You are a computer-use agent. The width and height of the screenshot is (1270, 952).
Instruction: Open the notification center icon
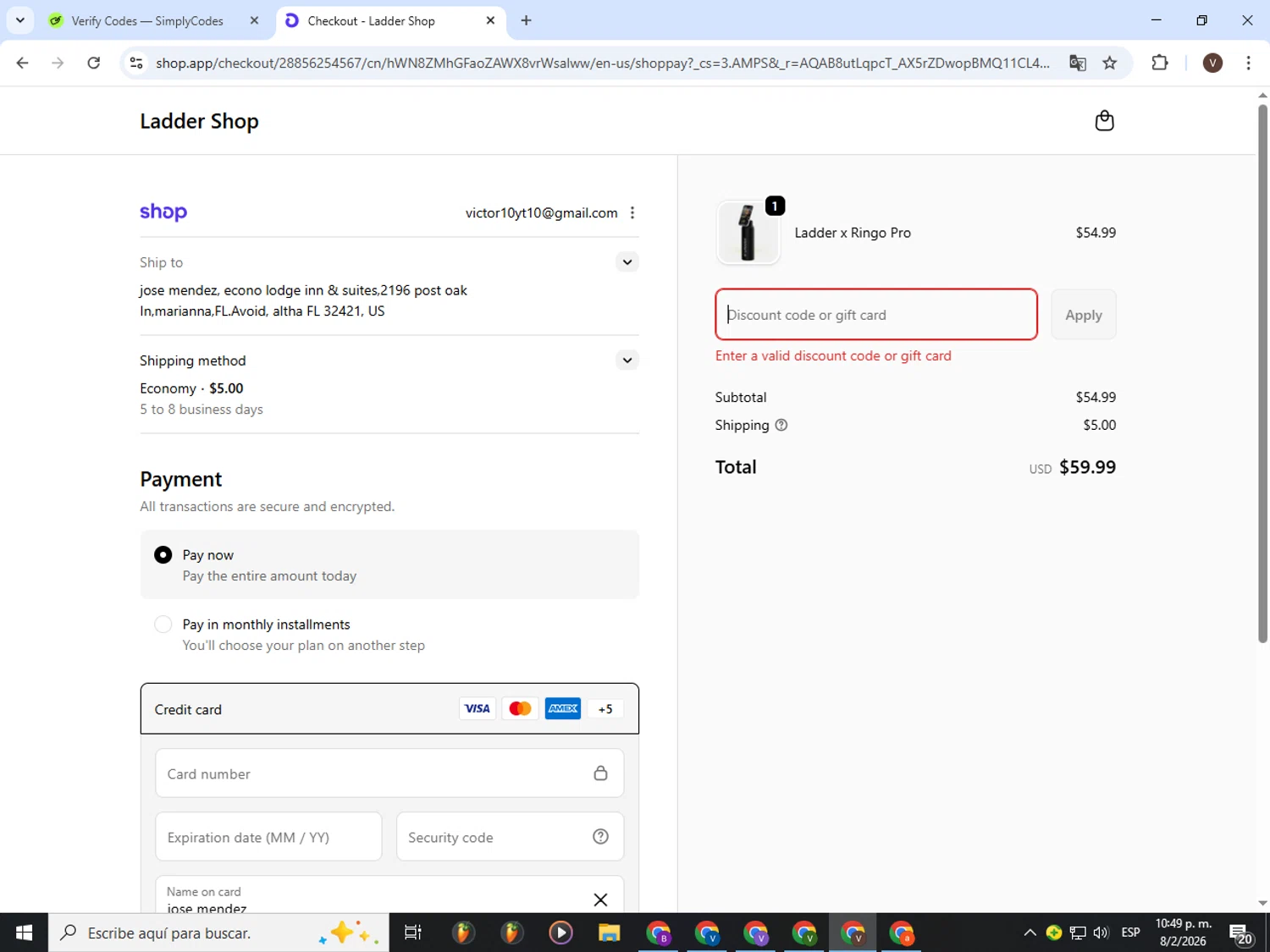[x=1242, y=933]
